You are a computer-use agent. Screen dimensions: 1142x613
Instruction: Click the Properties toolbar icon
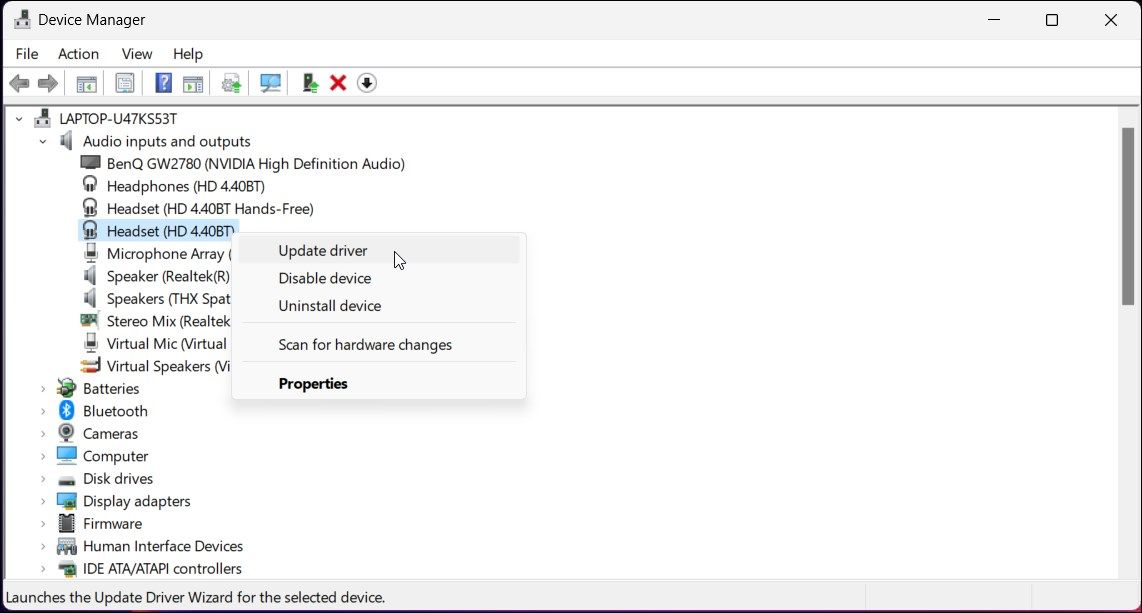click(x=125, y=83)
